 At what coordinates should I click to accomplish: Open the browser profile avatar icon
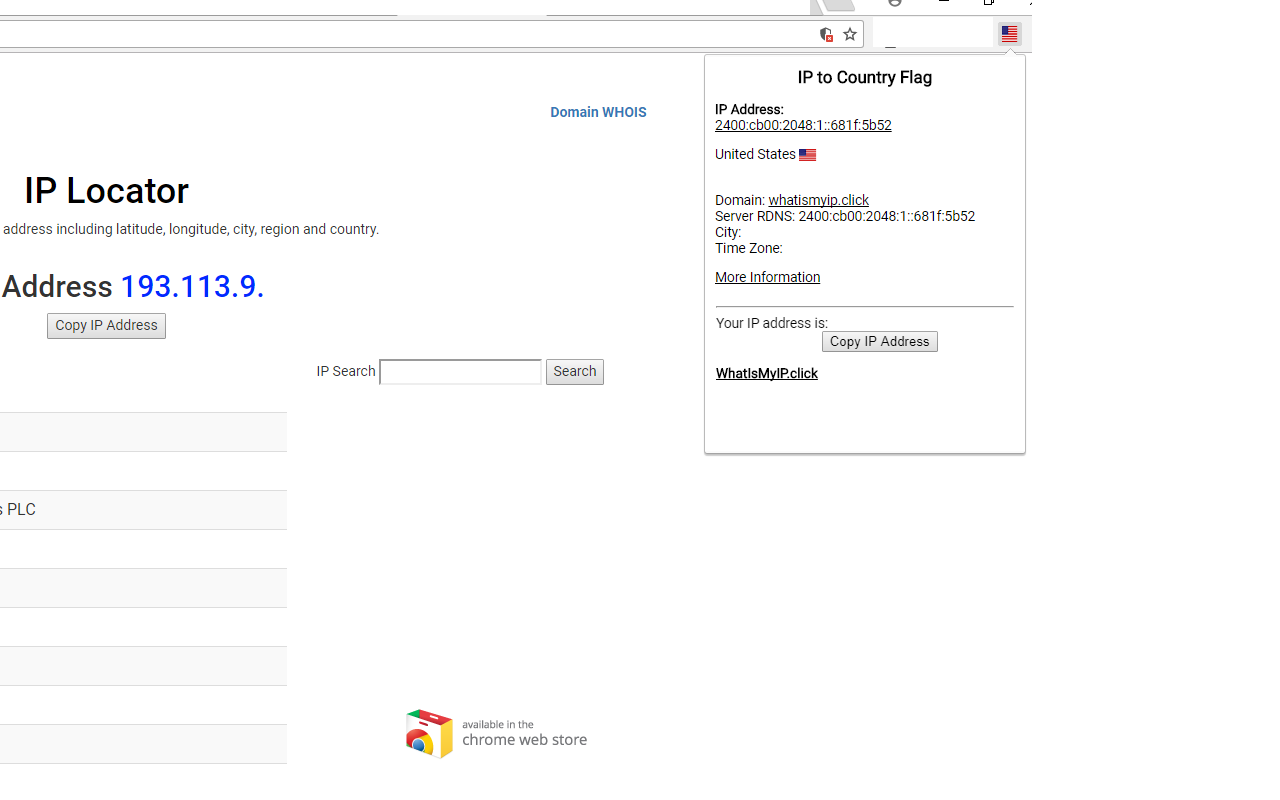coord(895,4)
